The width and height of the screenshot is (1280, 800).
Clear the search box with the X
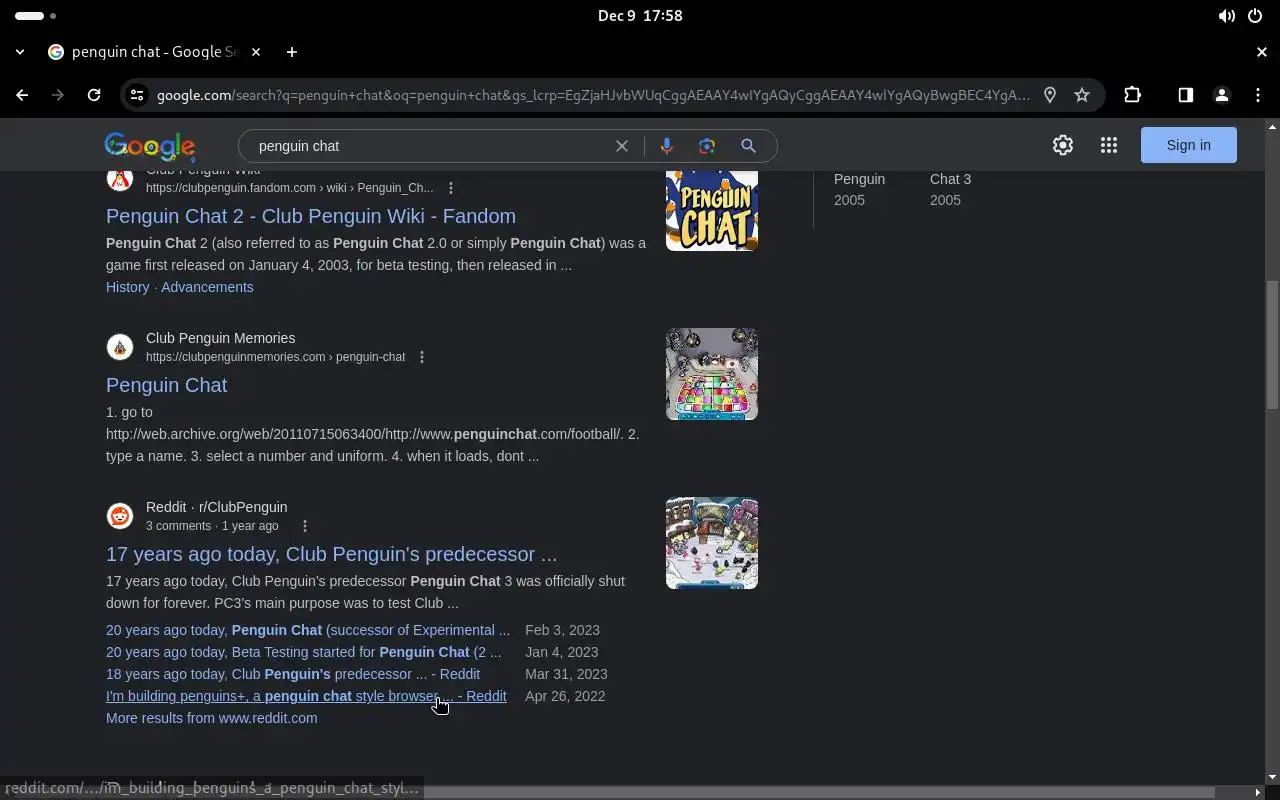622,146
